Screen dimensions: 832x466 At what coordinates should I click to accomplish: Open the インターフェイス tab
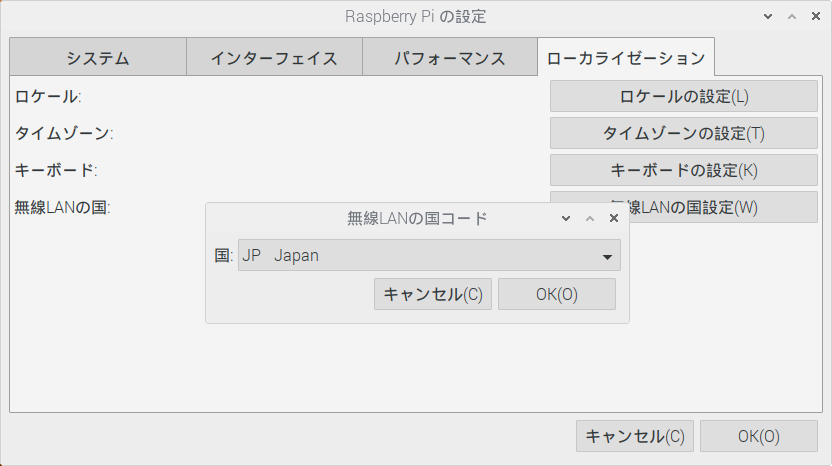click(x=274, y=57)
